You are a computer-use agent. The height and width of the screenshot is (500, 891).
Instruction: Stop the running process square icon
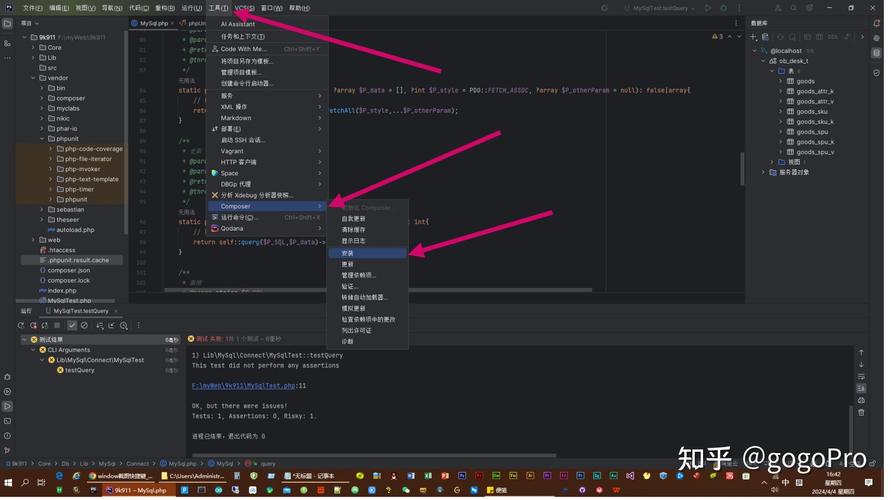tap(57, 327)
